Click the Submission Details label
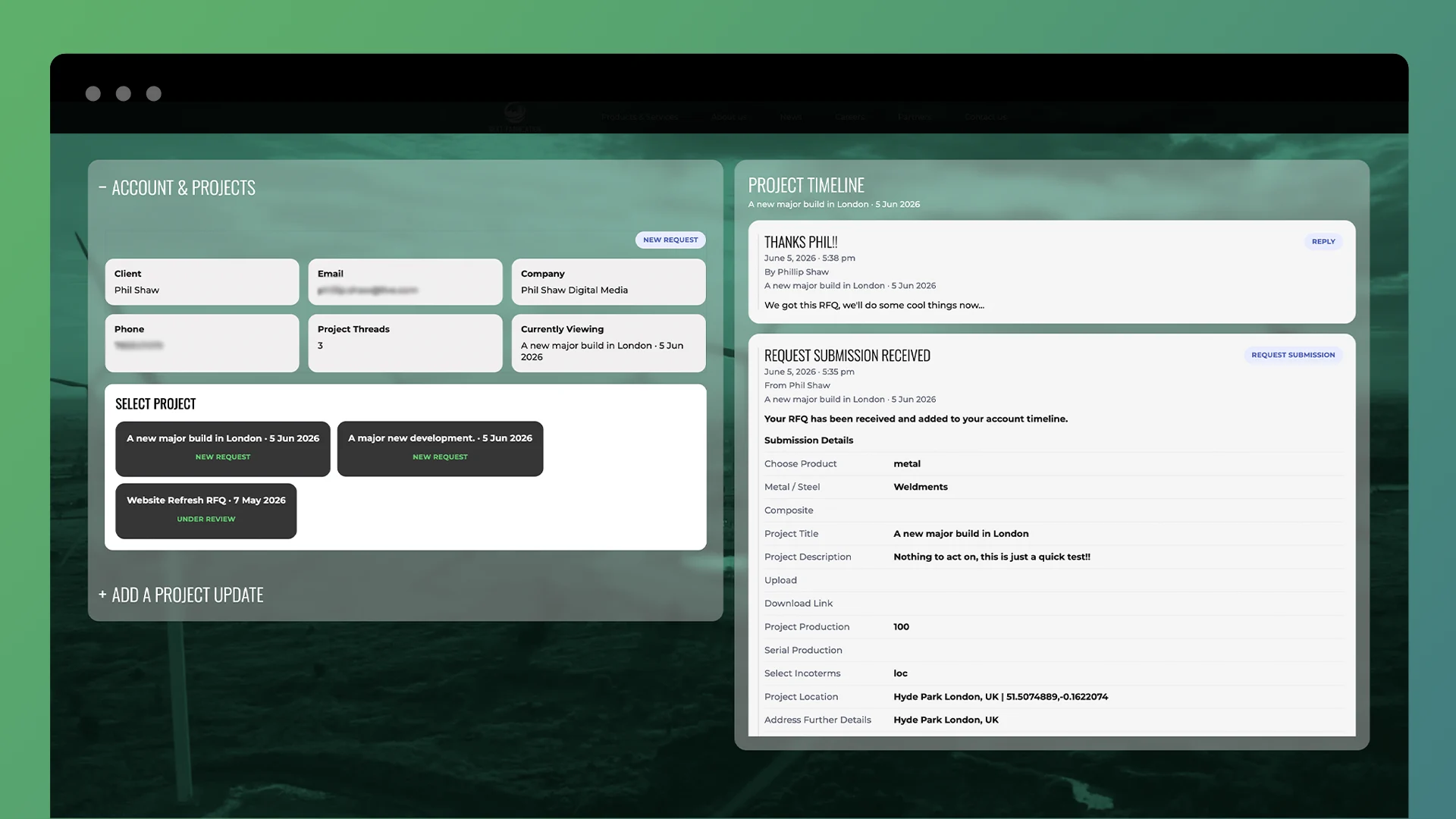The image size is (1456, 819). click(x=808, y=441)
